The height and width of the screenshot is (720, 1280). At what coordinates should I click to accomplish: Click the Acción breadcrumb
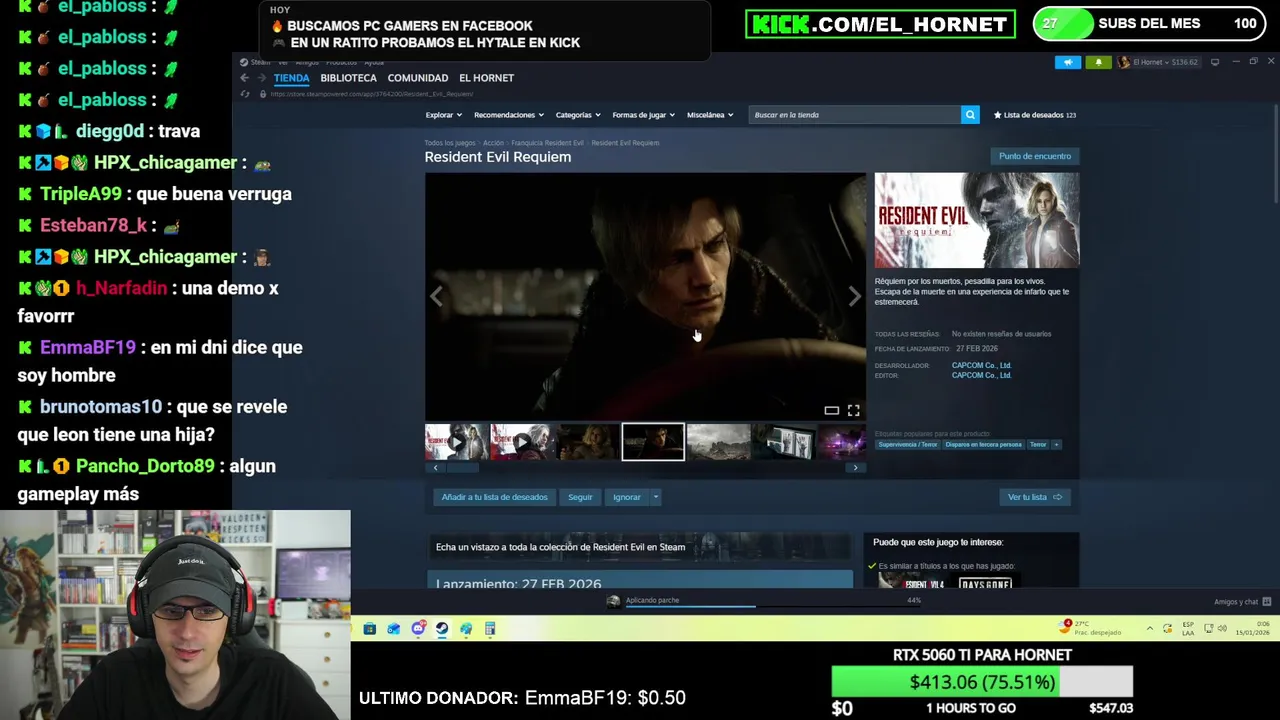(x=493, y=143)
